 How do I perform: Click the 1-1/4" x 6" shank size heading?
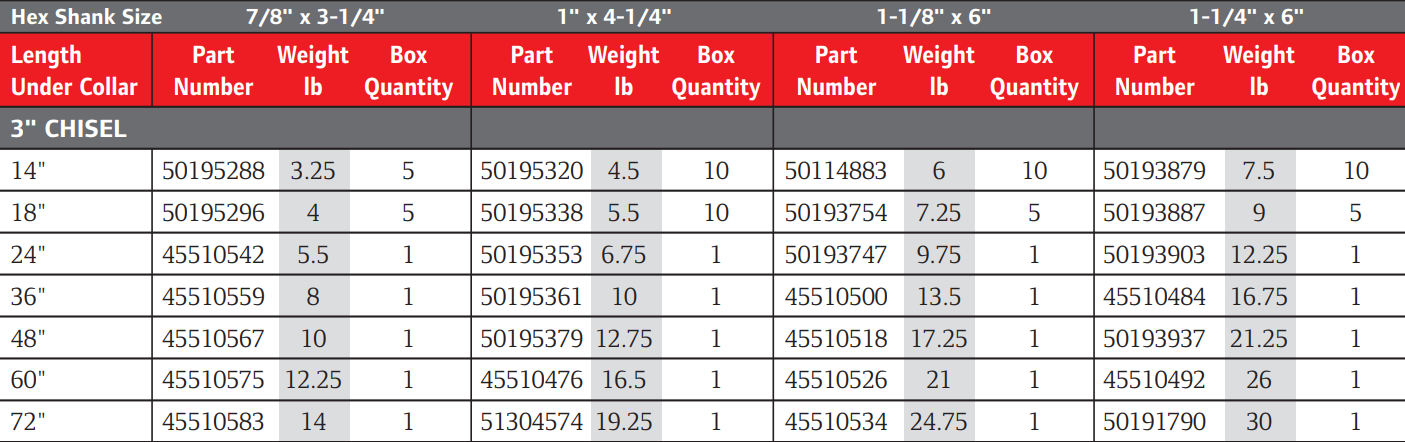click(1246, 17)
